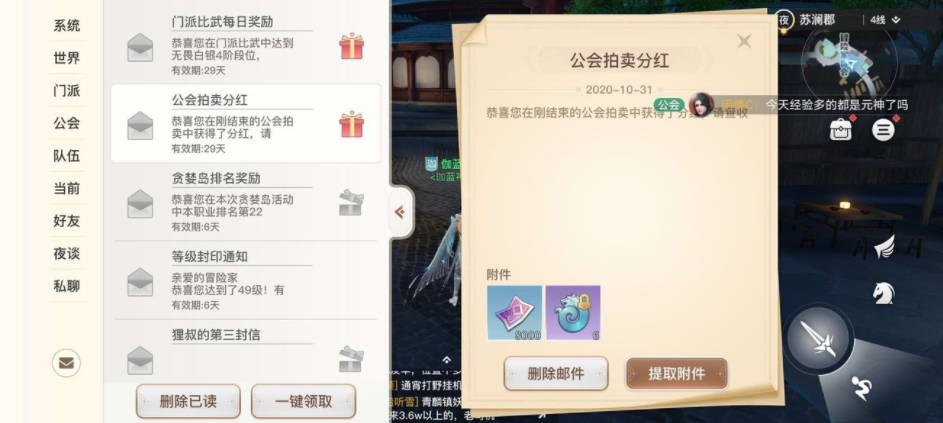Tap the running sprint icon
Image resolution: width=943 pixels, height=423 pixels.
[x=861, y=387]
